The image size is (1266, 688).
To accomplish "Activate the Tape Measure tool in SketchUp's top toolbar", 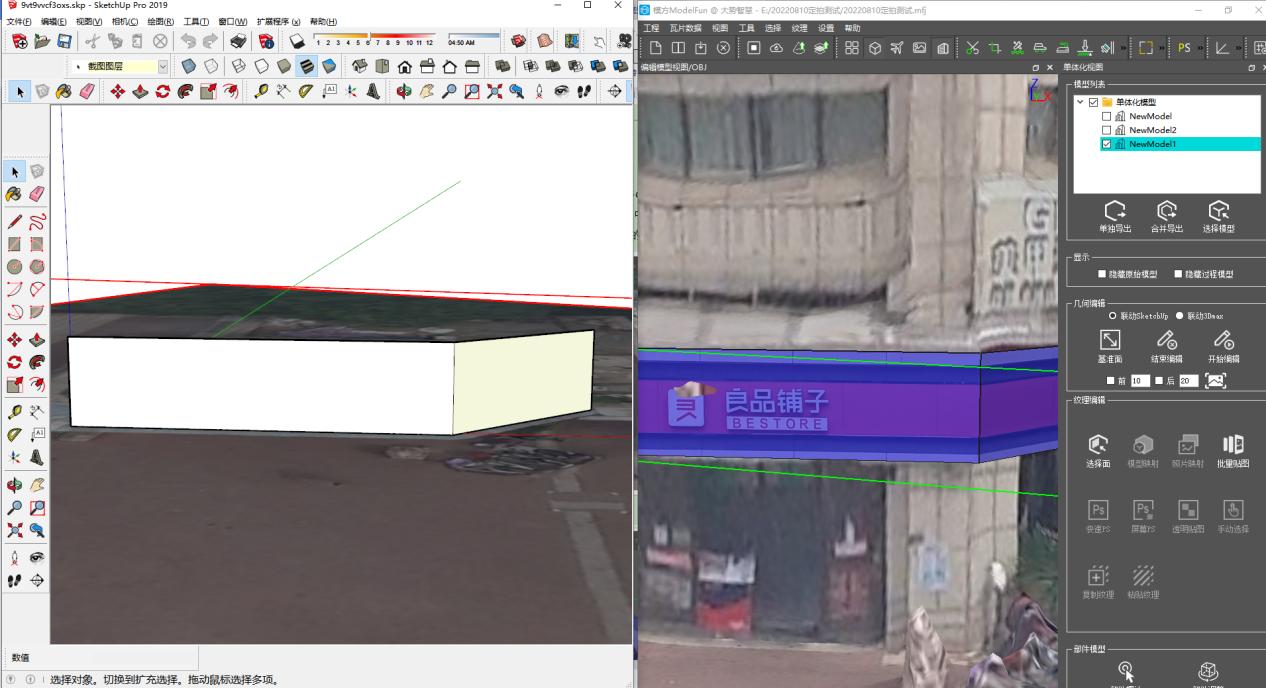I will 260,92.
